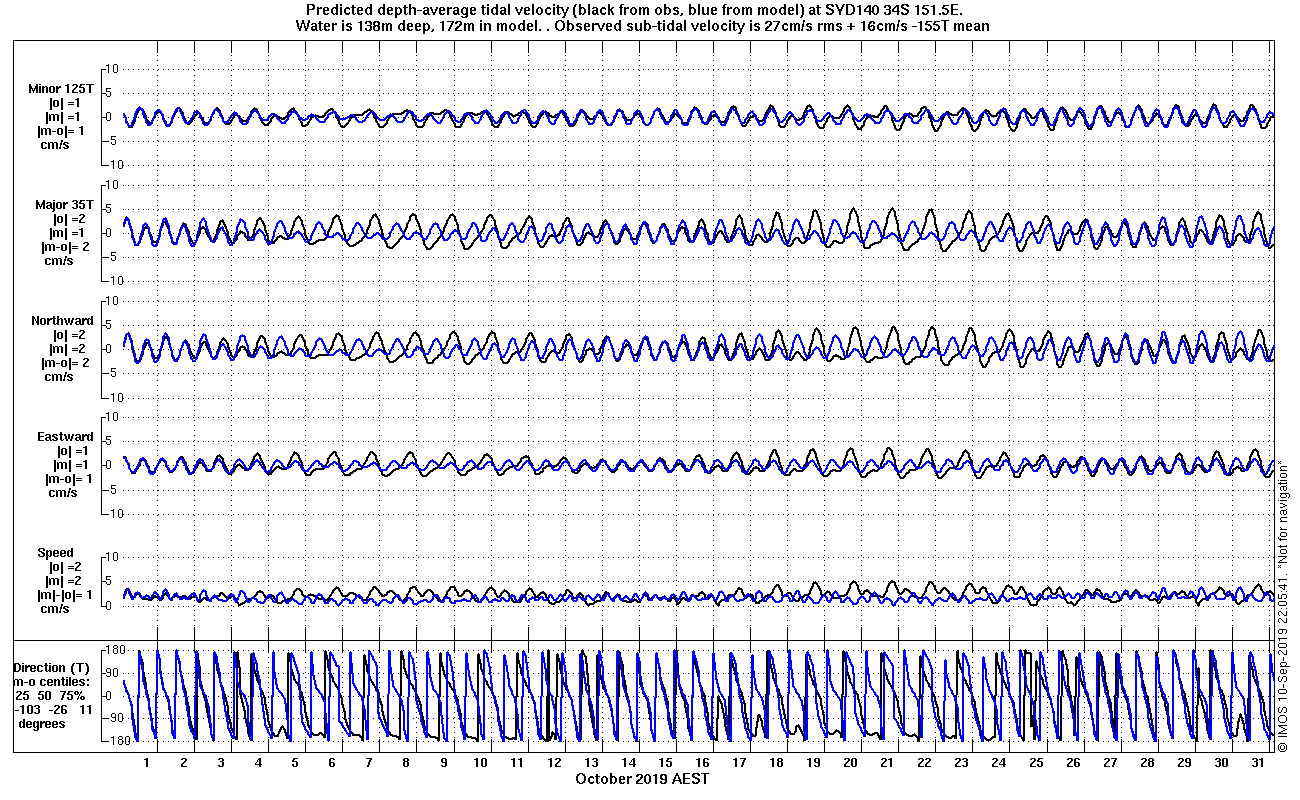The image size is (1300, 800).
Task: Click the 'Eastward' panel label
Action: (x=65, y=437)
